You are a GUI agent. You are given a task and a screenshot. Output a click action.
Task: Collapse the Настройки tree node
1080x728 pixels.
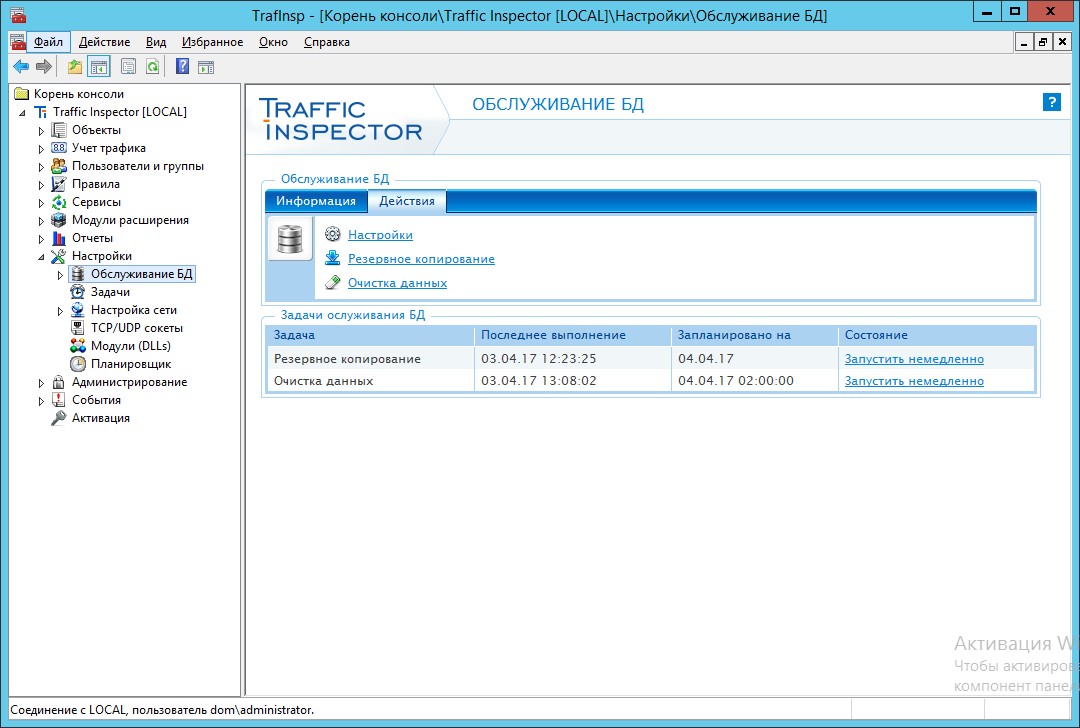[x=41, y=256]
